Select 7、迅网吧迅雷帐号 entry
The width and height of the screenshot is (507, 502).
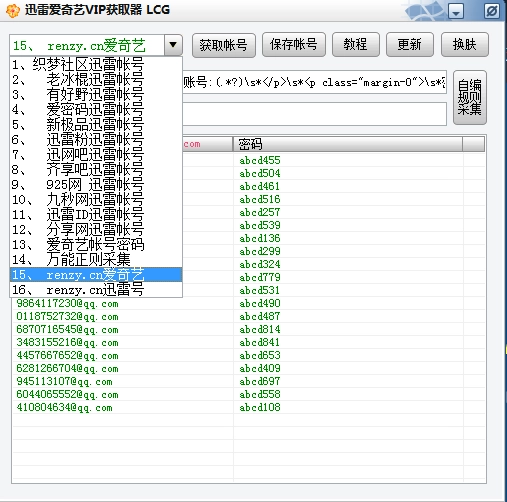click(x=96, y=155)
